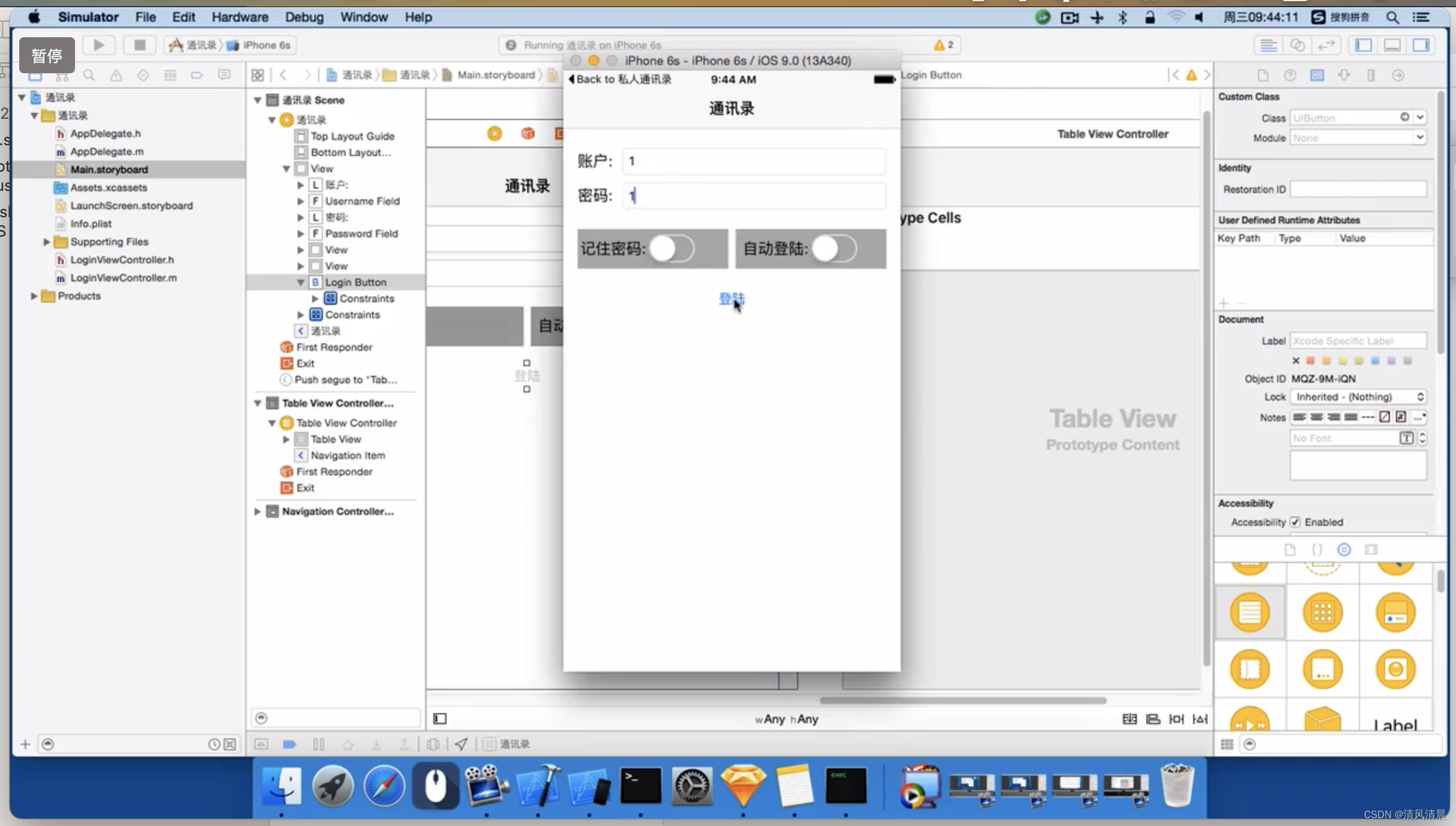This screenshot has width=1456, height=826.
Task: Click the Debug area toggle icon
Action: 1392,45
